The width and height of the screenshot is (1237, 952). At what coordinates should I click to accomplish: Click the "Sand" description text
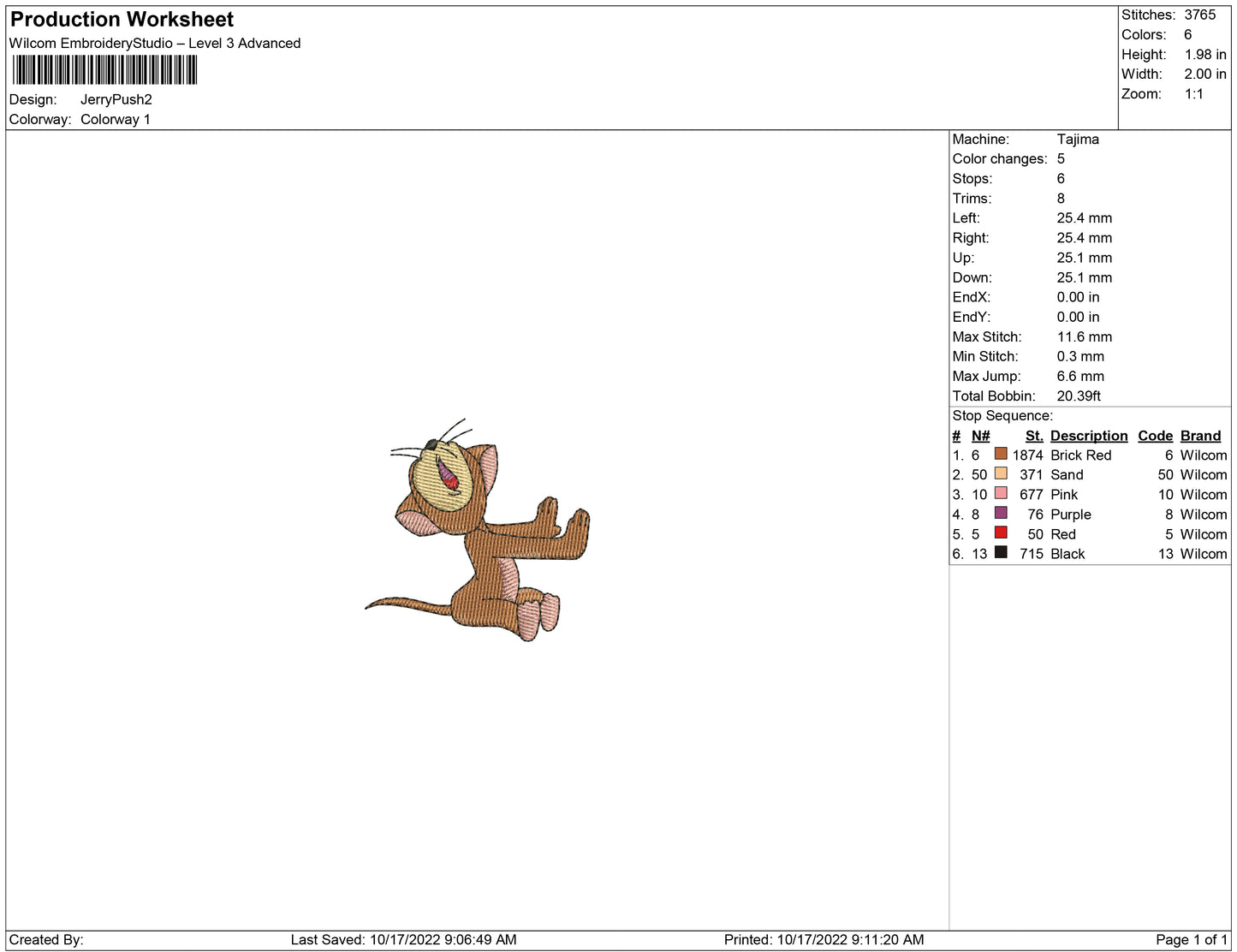coord(1067,474)
